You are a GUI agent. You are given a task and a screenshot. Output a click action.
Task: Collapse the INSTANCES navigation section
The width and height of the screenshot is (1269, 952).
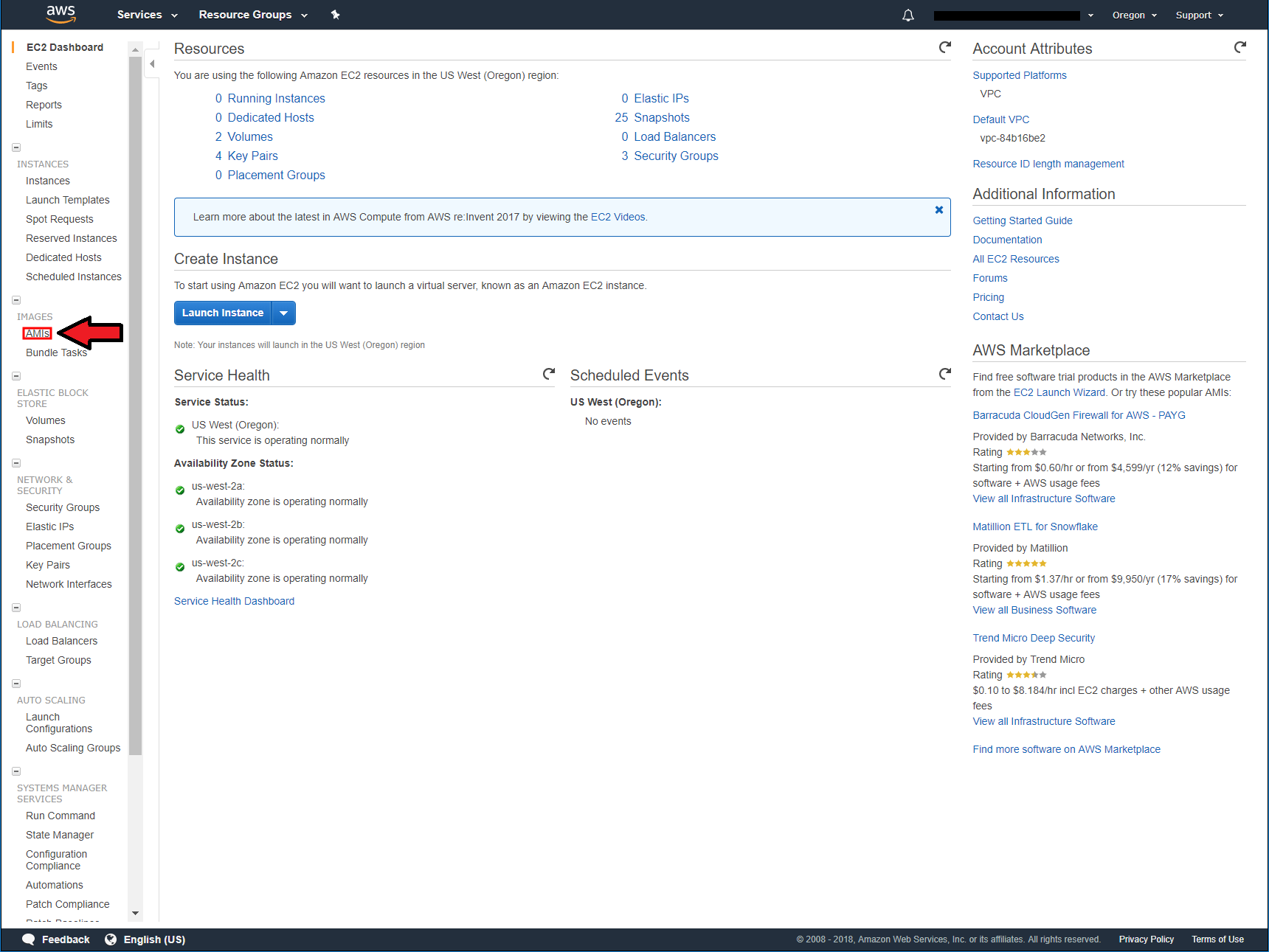tap(16, 147)
